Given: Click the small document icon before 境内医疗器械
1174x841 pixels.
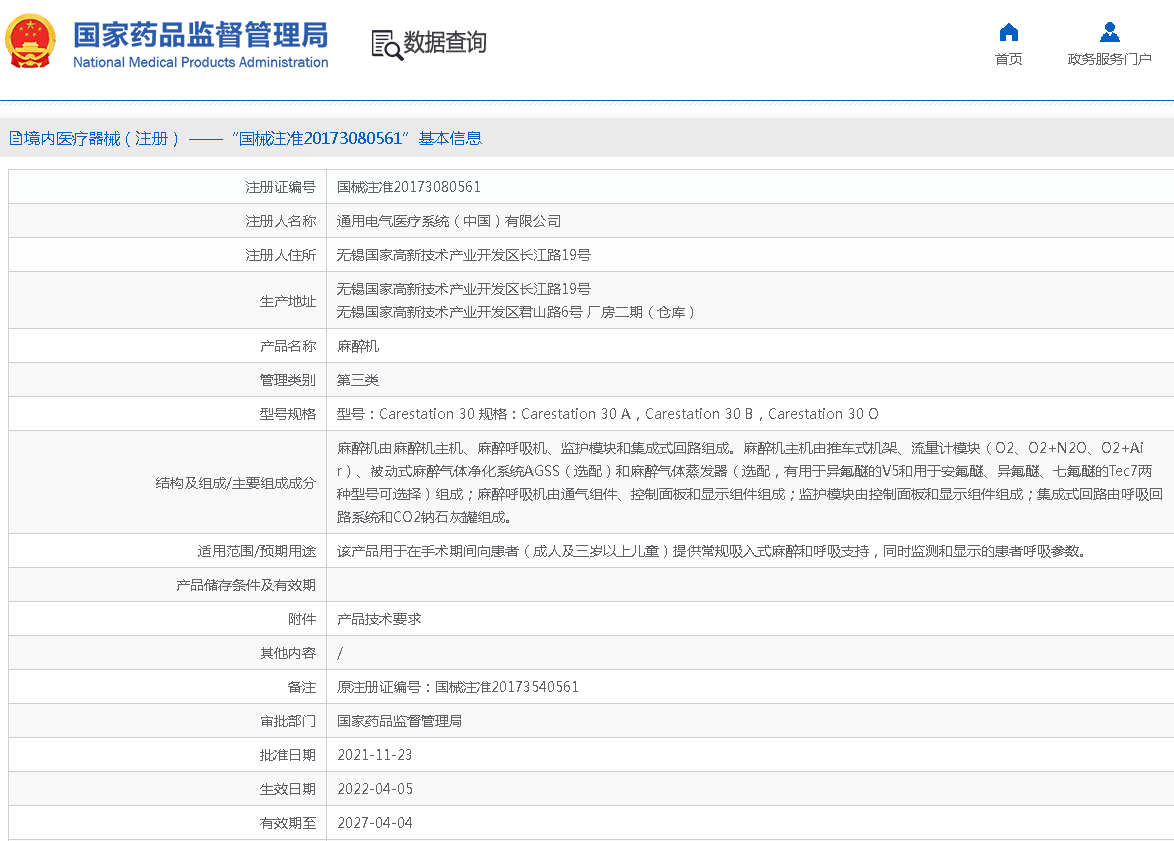Looking at the screenshot, I should pyautogui.click(x=15, y=138).
